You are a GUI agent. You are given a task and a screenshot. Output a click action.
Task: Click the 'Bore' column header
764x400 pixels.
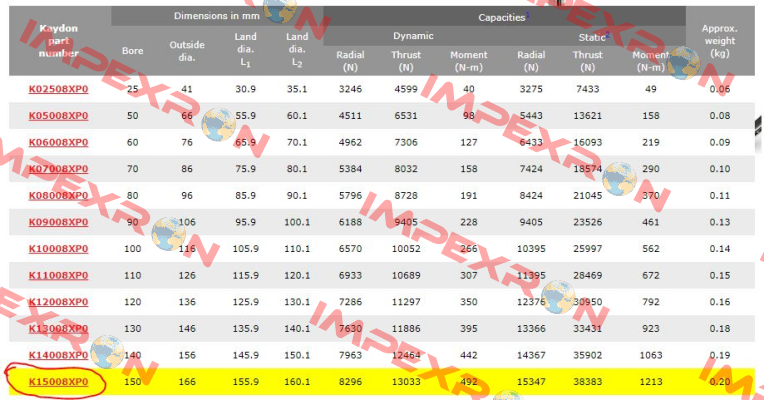pyautogui.click(x=133, y=51)
